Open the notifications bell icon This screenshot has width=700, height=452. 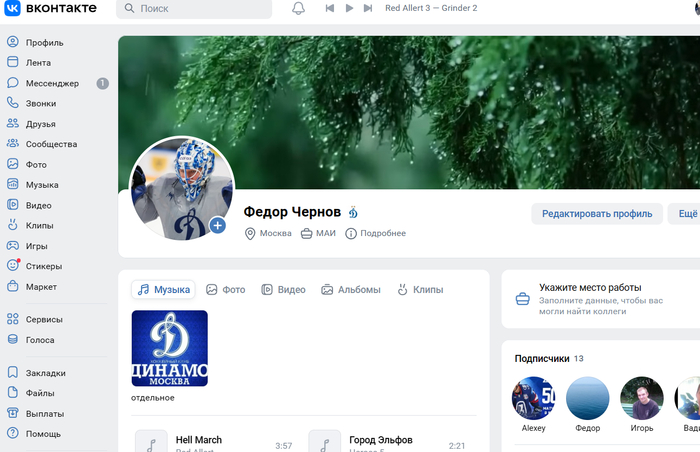click(298, 9)
